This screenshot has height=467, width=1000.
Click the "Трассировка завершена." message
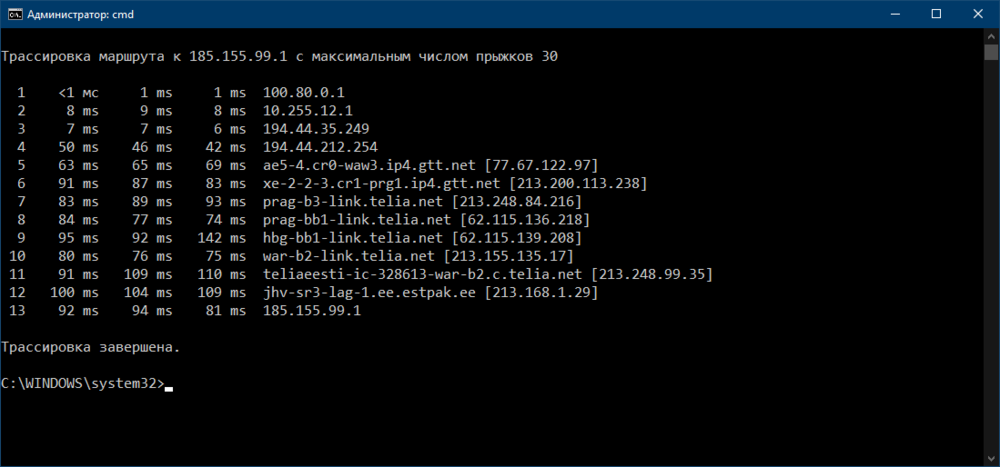[91, 346]
